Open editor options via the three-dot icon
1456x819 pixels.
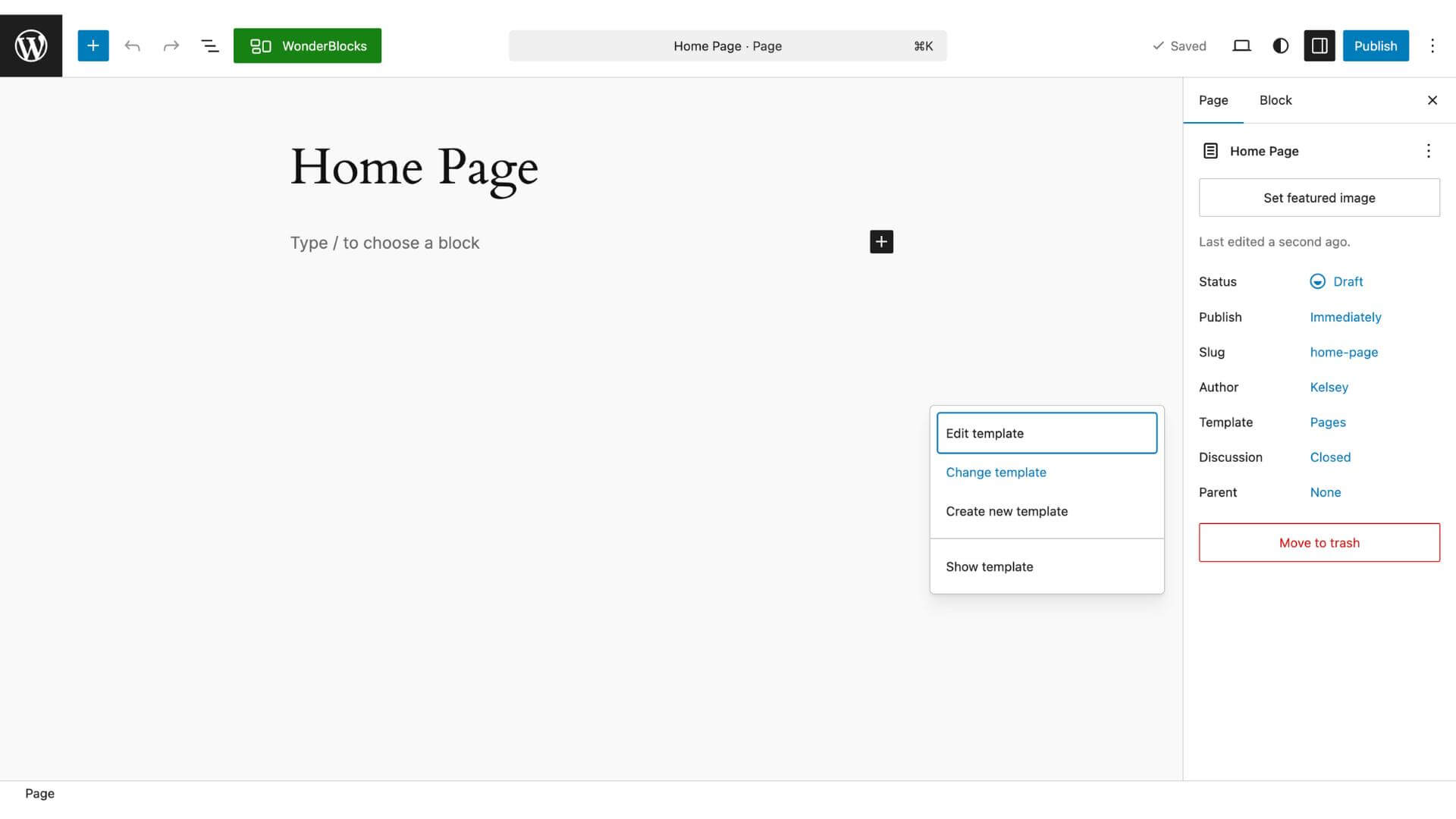tap(1432, 45)
